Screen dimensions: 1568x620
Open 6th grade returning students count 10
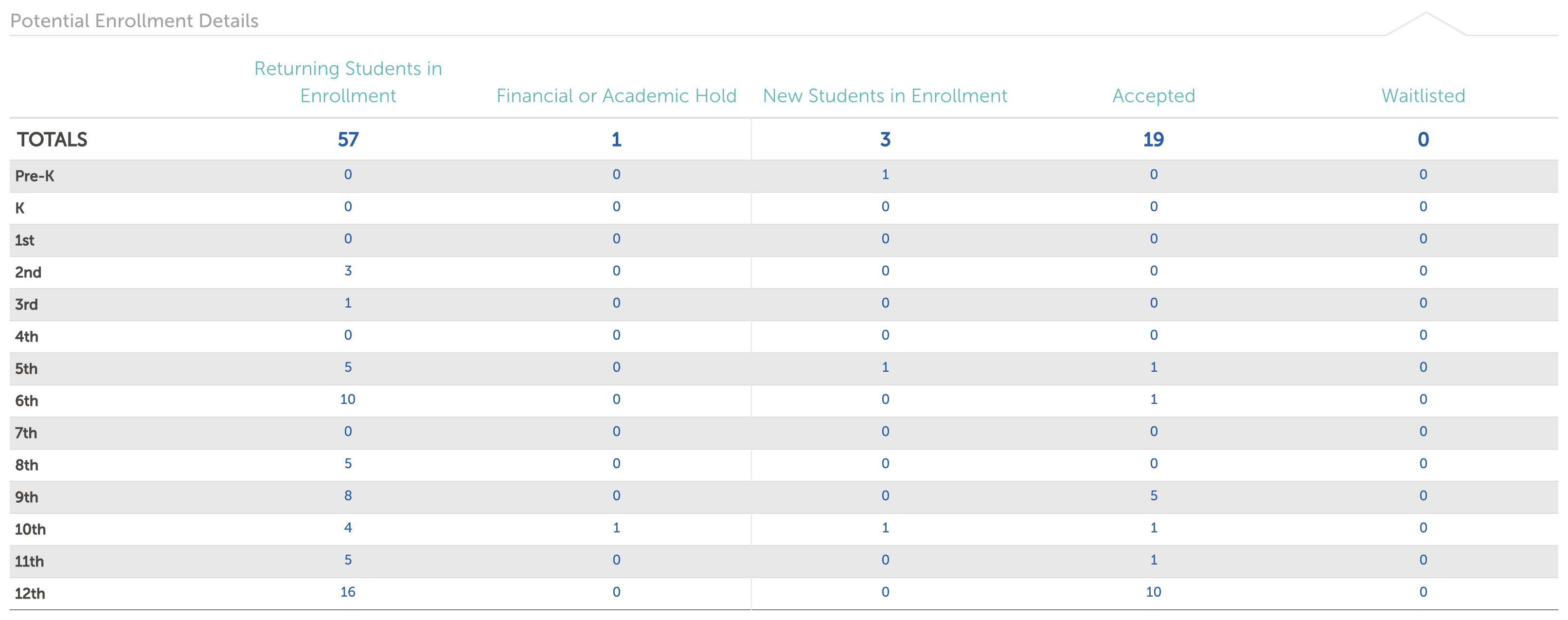[348, 400]
